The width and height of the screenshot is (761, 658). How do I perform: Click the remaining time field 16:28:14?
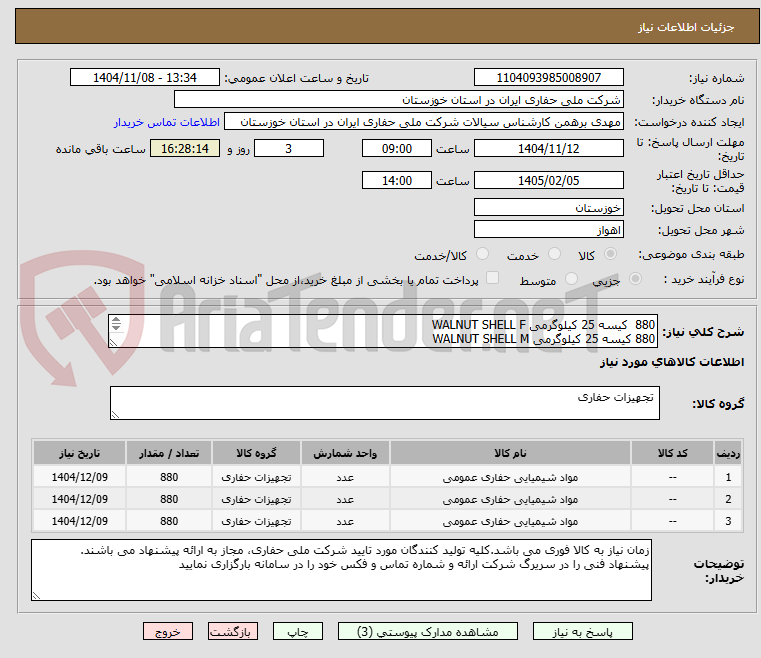point(185,148)
